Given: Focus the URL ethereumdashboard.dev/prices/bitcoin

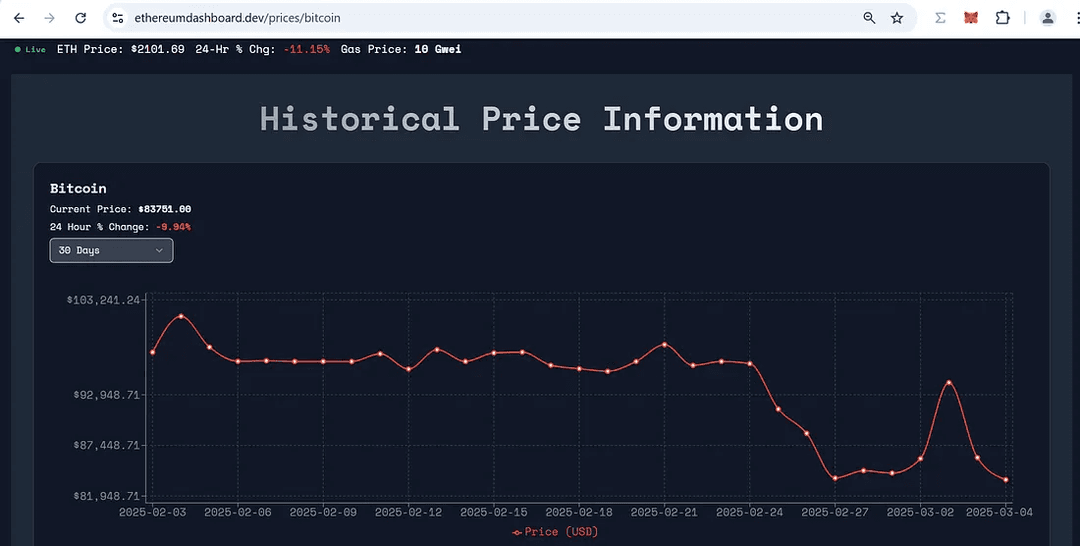Looking at the screenshot, I should (237, 18).
